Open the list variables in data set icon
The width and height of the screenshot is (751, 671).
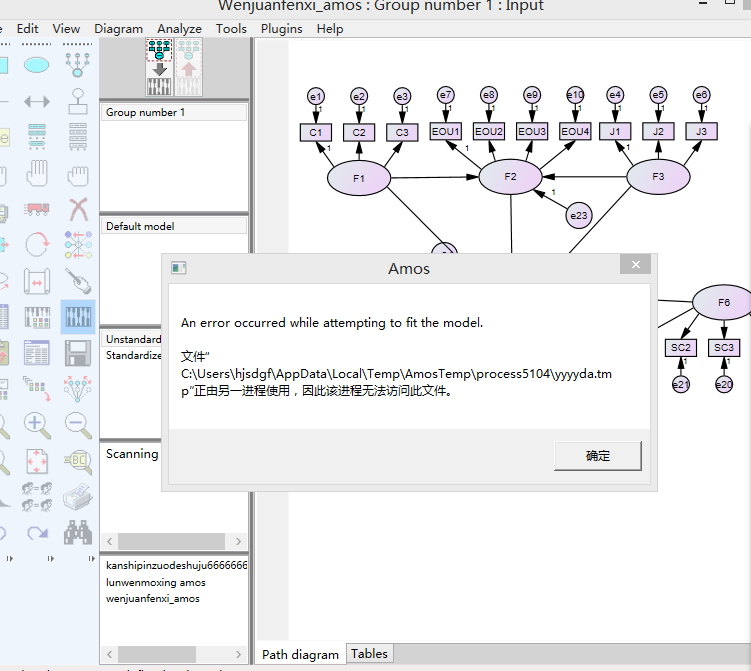(78, 137)
